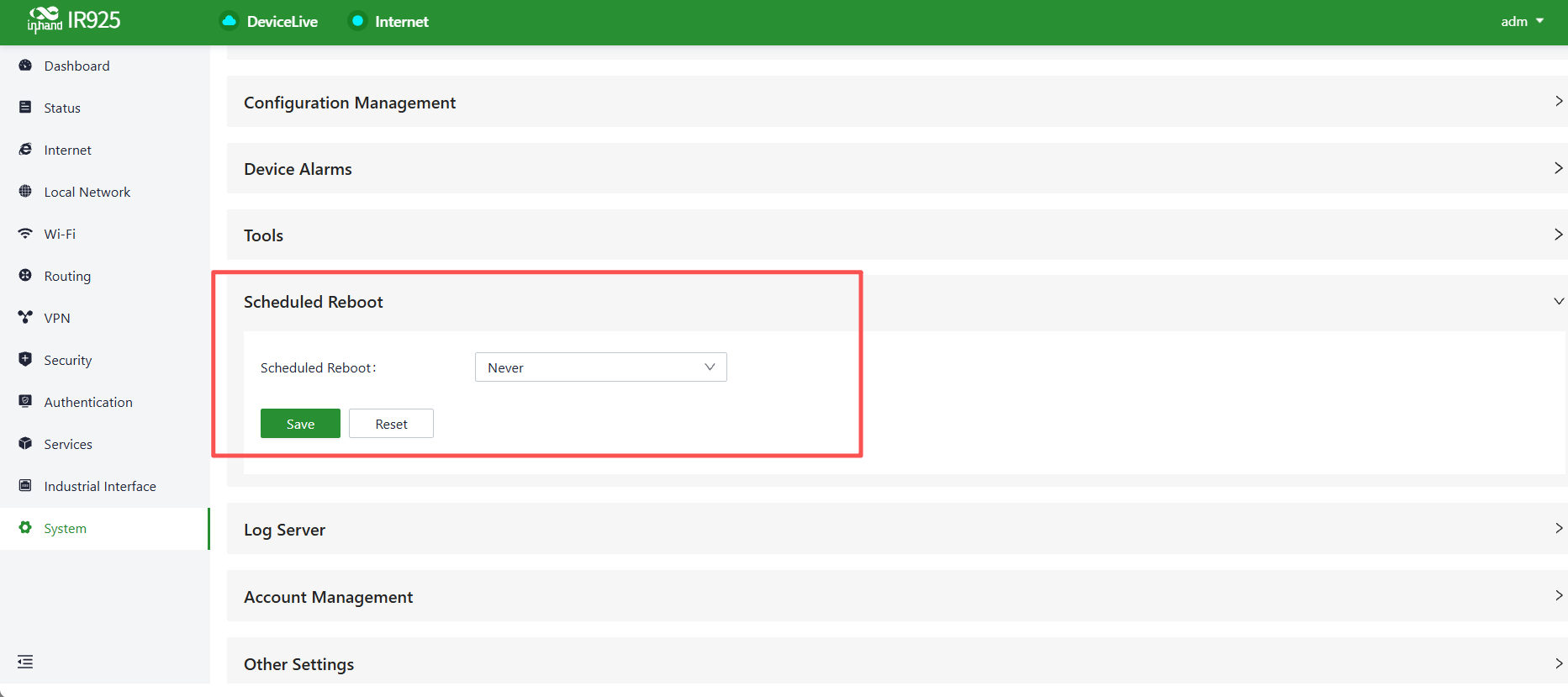
Task: Click the DeviceLive label in header
Action: pyautogui.click(x=282, y=22)
